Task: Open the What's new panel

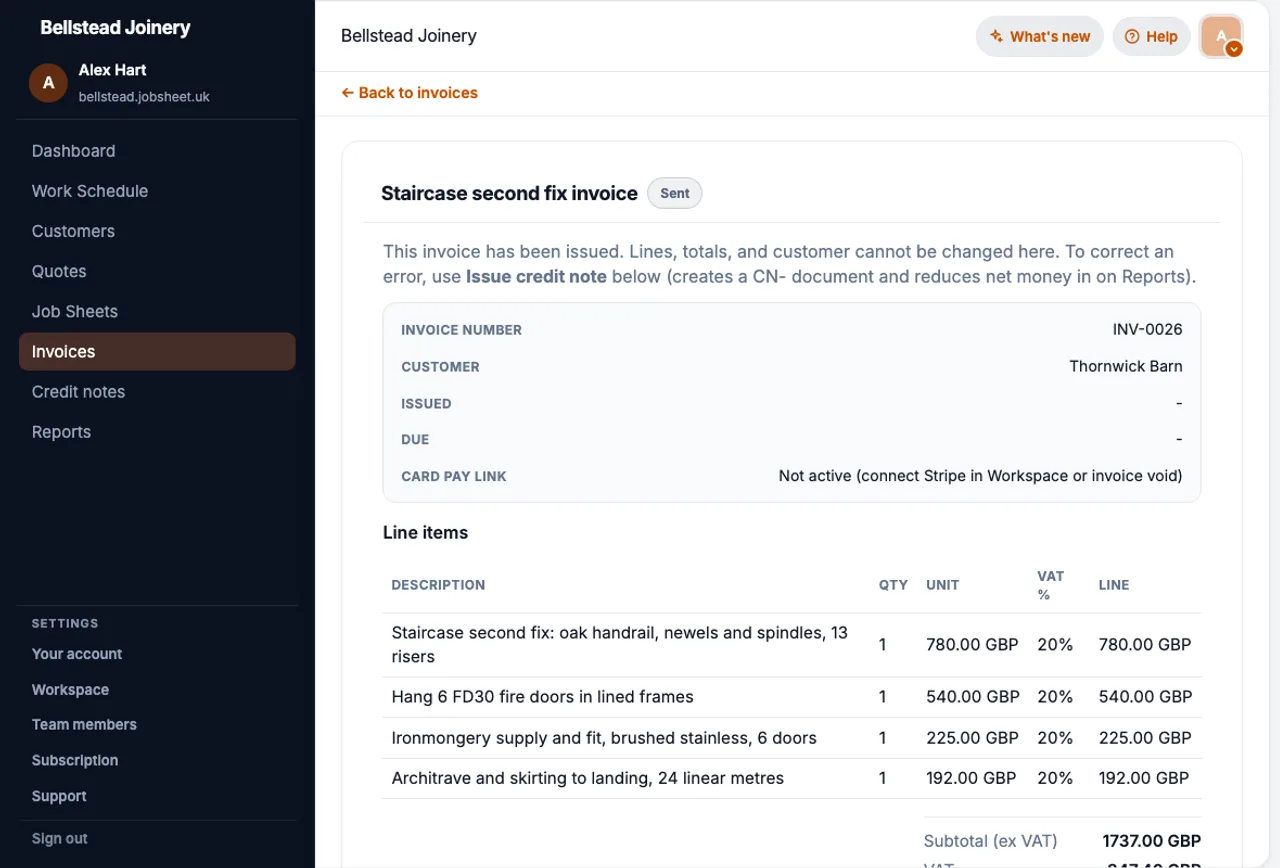Action: 1040,36
